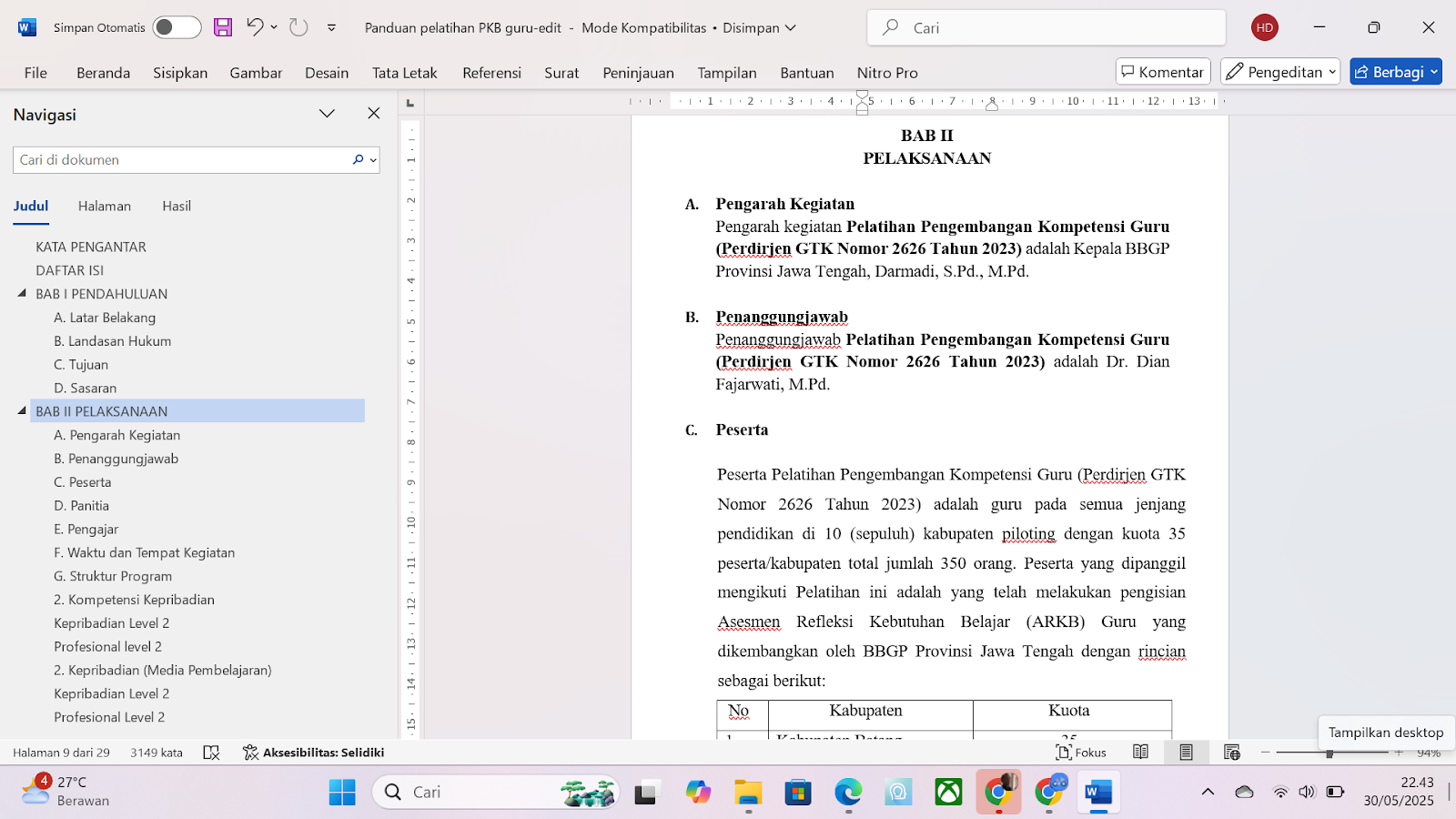Adjust the zoom slider handle
The image size is (1456, 819).
tap(1330, 753)
